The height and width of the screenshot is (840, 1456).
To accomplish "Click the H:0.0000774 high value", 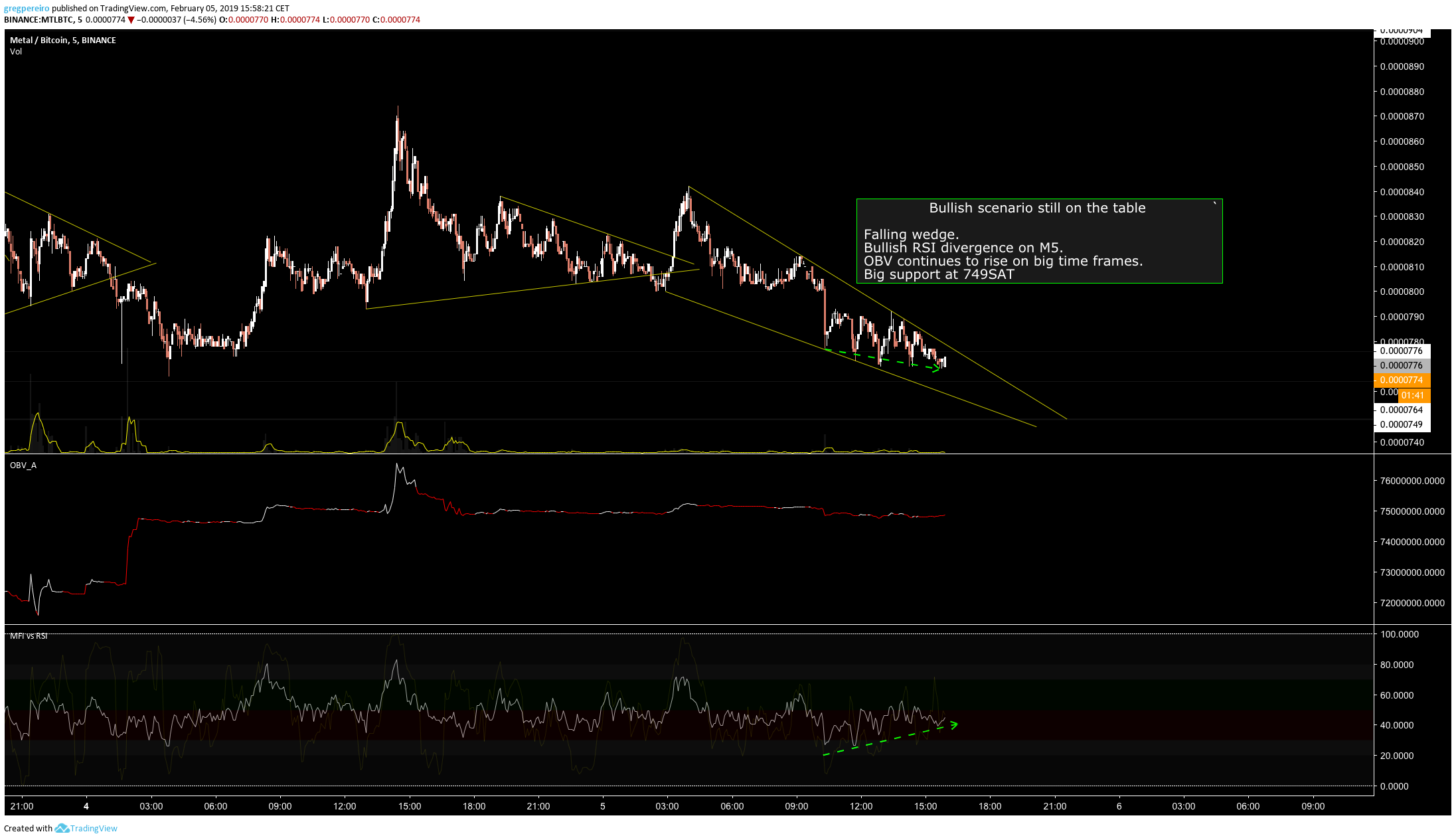I will (x=295, y=20).
